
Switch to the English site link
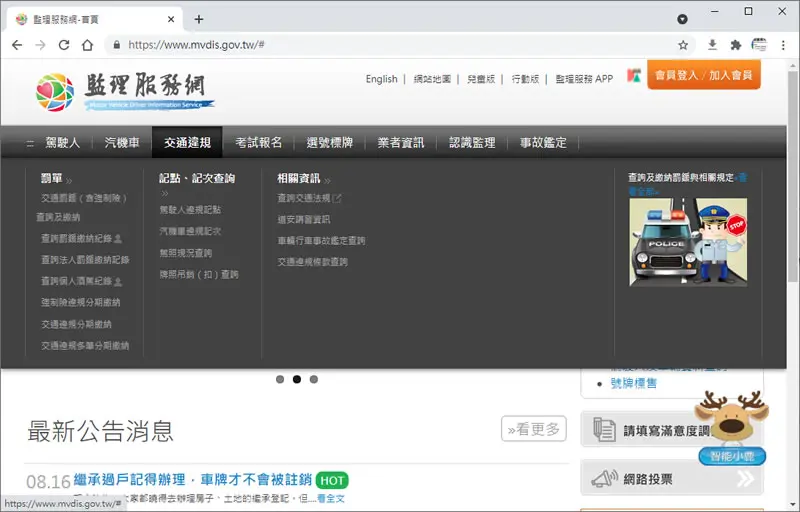pos(381,79)
